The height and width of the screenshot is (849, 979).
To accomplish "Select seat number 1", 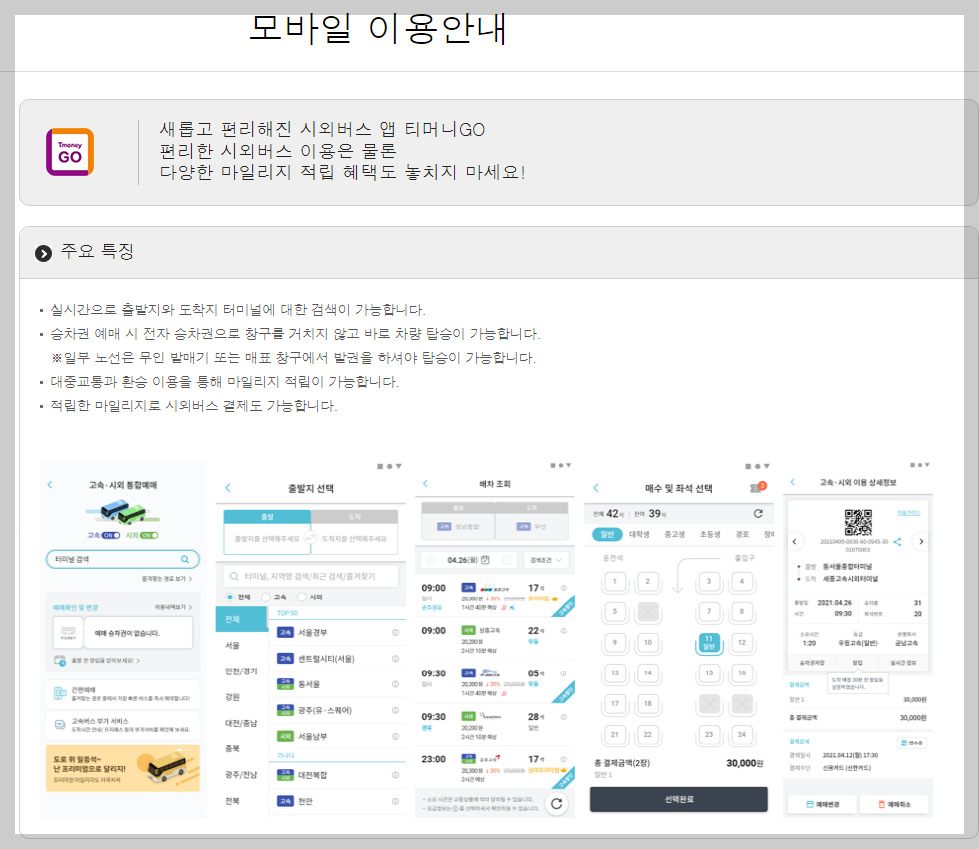I will (615, 581).
